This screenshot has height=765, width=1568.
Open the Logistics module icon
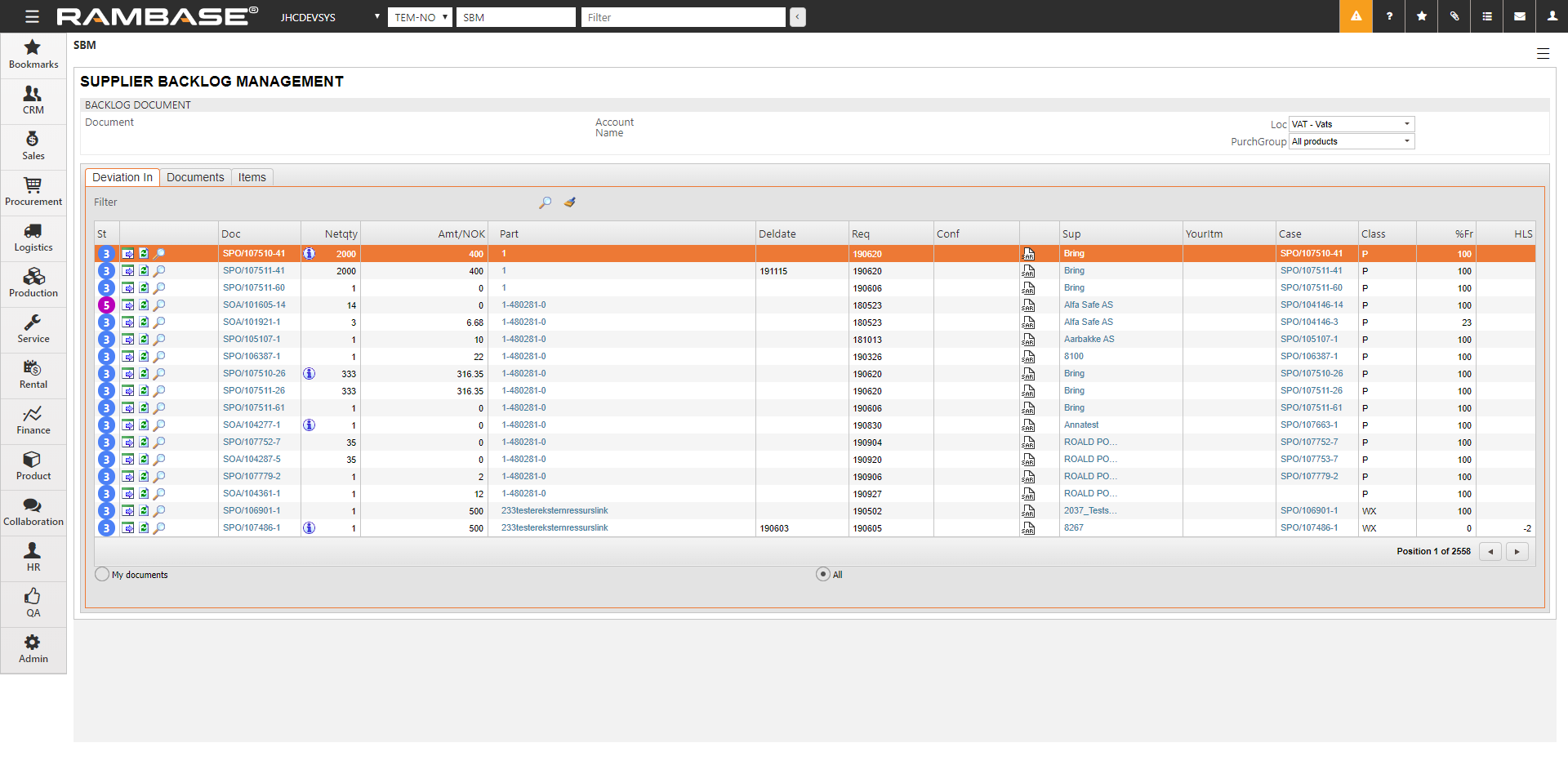coord(33,238)
